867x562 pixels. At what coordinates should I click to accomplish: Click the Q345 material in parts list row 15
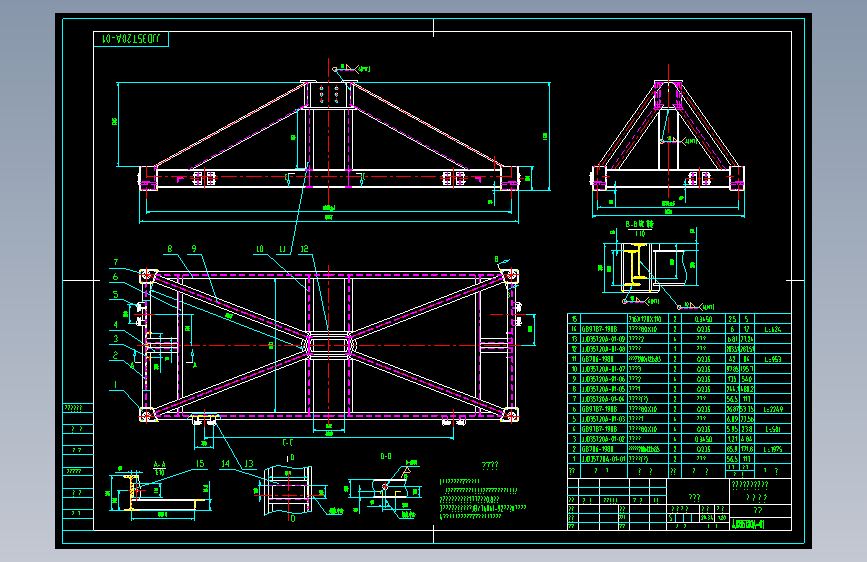click(703, 319)
